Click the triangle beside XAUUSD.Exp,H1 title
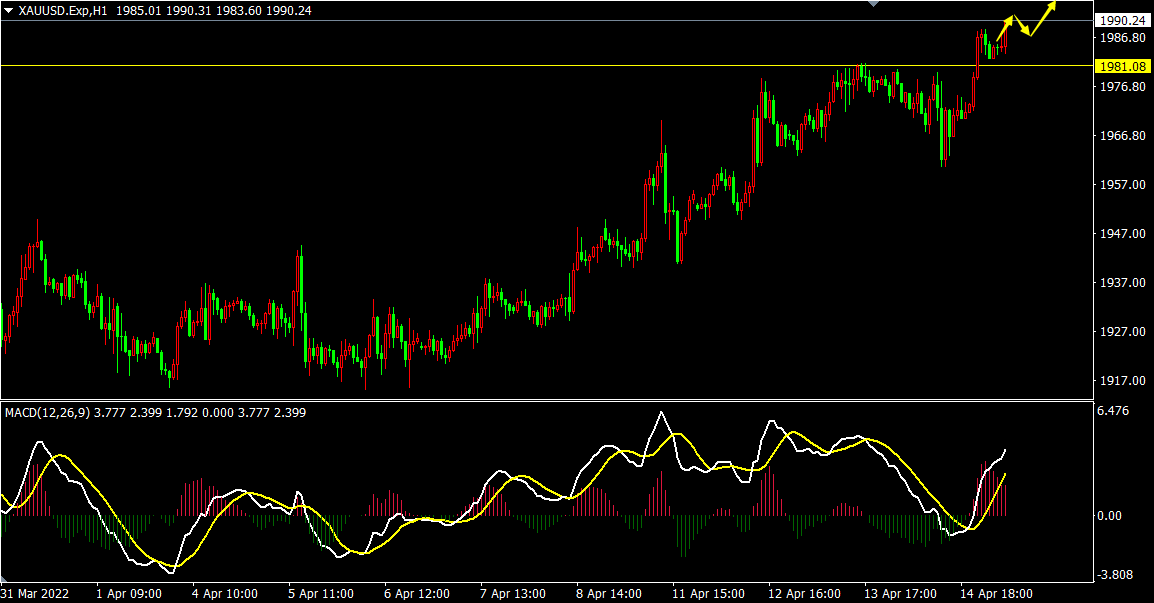Screen dimensions: 1154x603 (9, 10)
